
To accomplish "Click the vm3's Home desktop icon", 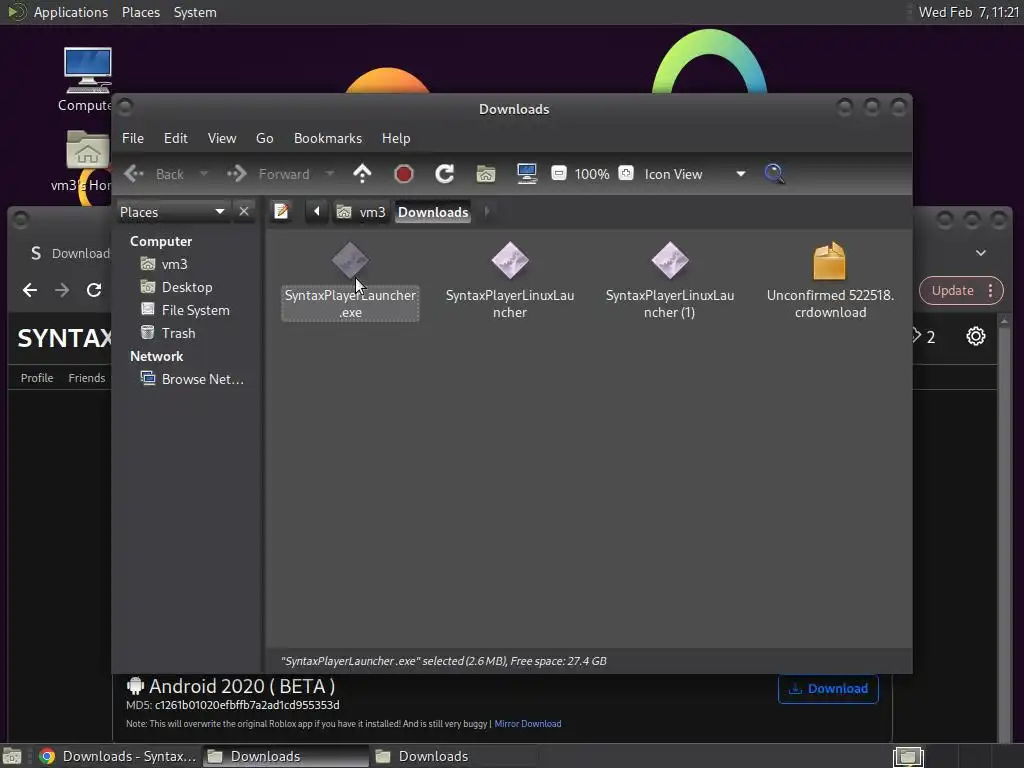I will coord(84,162).
